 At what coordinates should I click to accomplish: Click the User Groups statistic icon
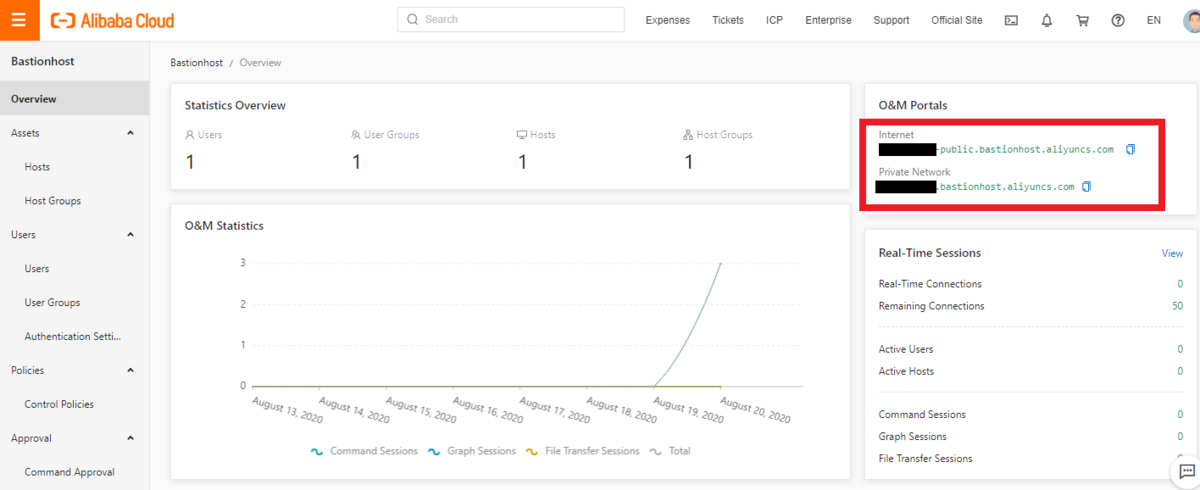[x=356, y=135]
